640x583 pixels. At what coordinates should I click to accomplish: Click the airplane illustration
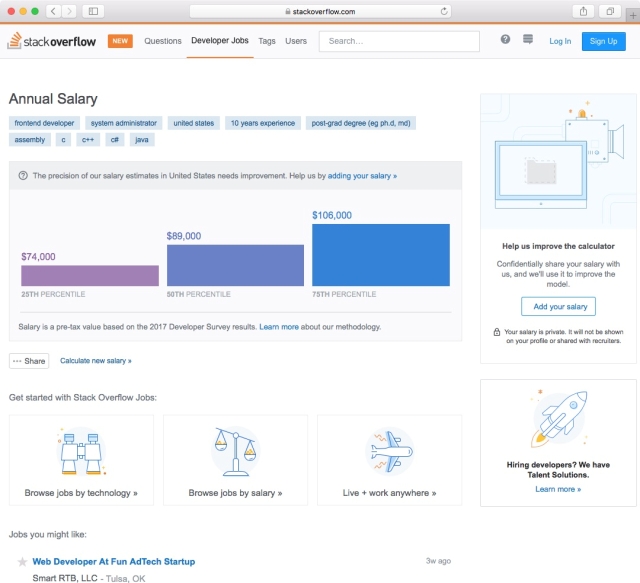(390, 451)
